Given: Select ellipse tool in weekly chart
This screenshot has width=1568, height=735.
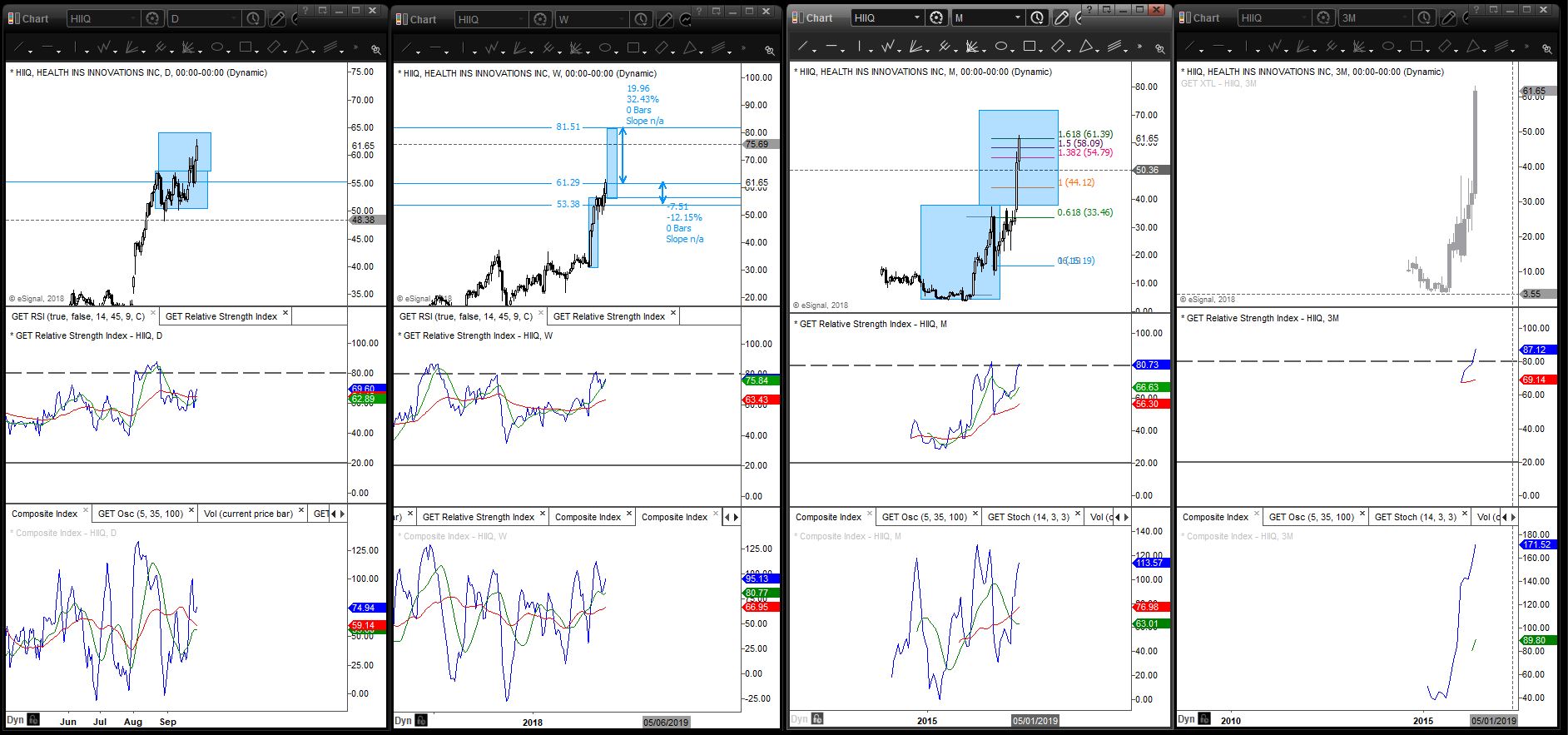Looking at the screenshot, I should point(606,48).
